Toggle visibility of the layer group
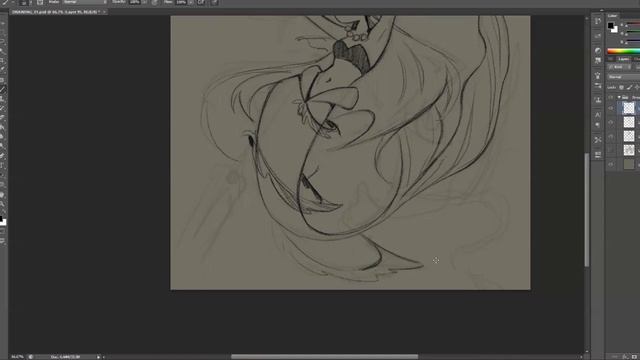This screenshot has height=360, width=640. point(611,98)
